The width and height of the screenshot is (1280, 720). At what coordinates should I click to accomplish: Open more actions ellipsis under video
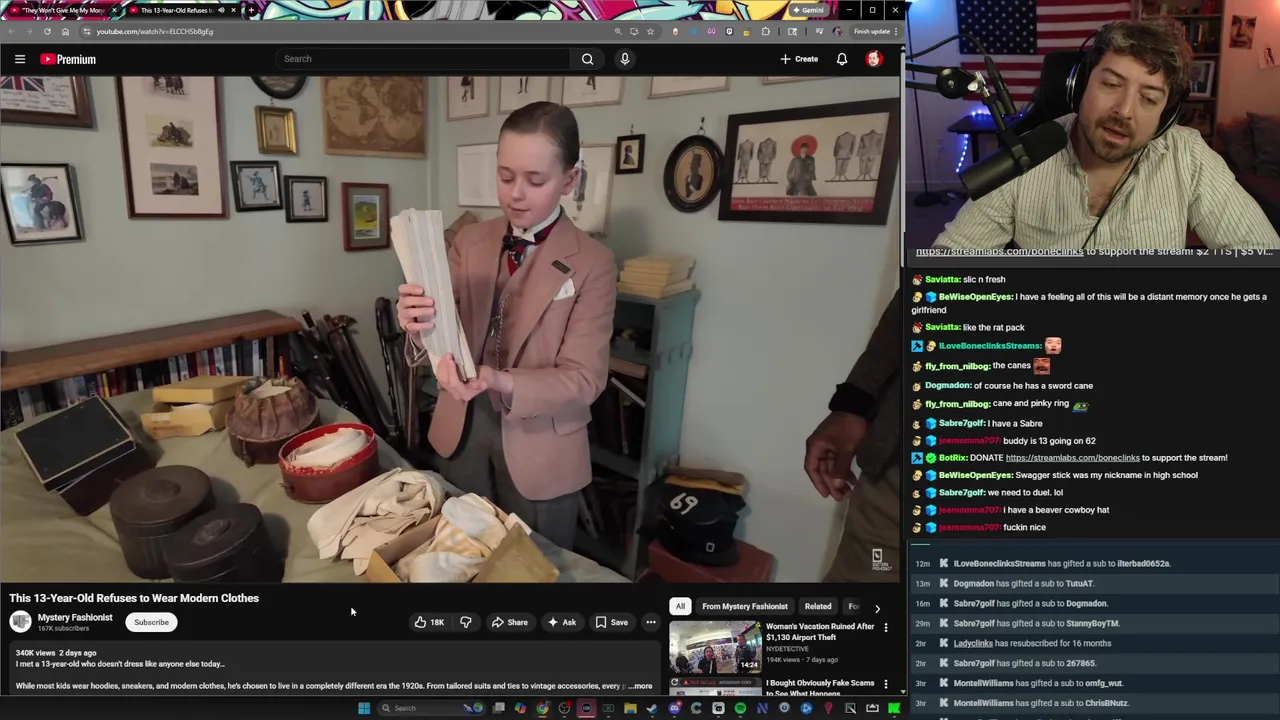tap(650, 622)
